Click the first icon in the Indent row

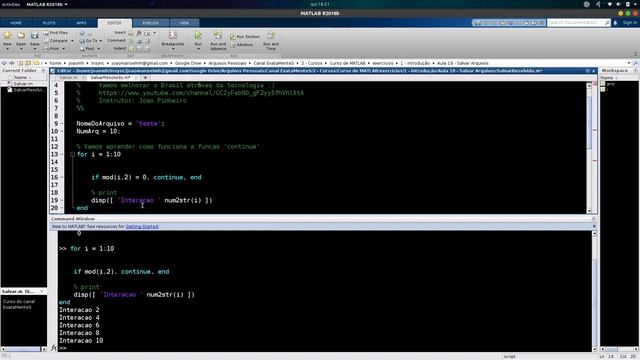point(131,49)
